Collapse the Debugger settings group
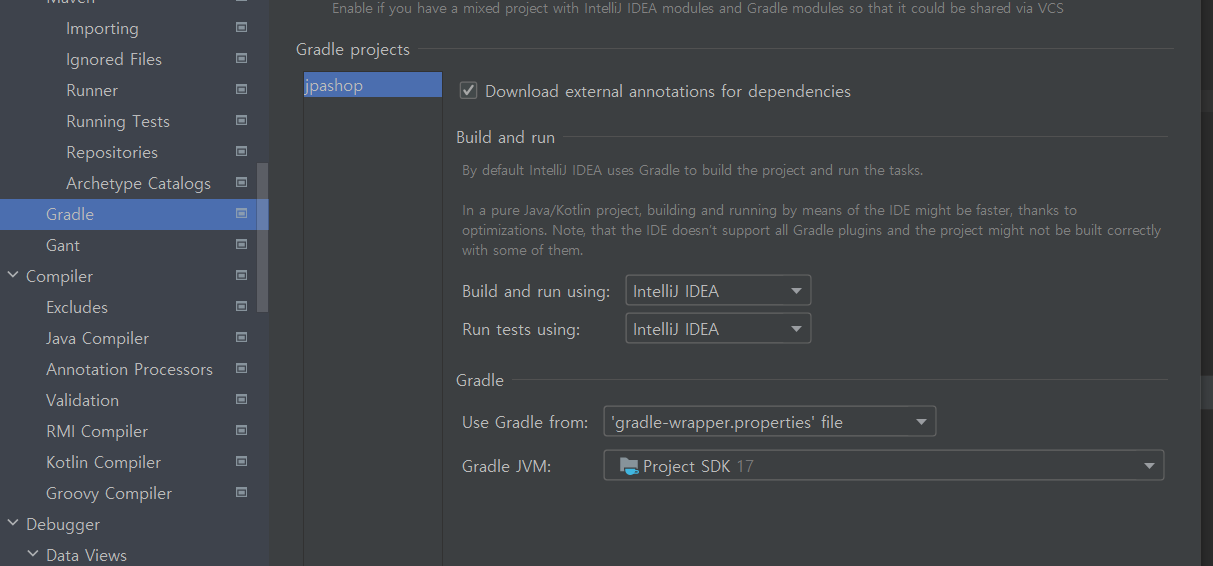This screenshot has width=1213, height=566. pyautogui.click(x=12, y=524)
